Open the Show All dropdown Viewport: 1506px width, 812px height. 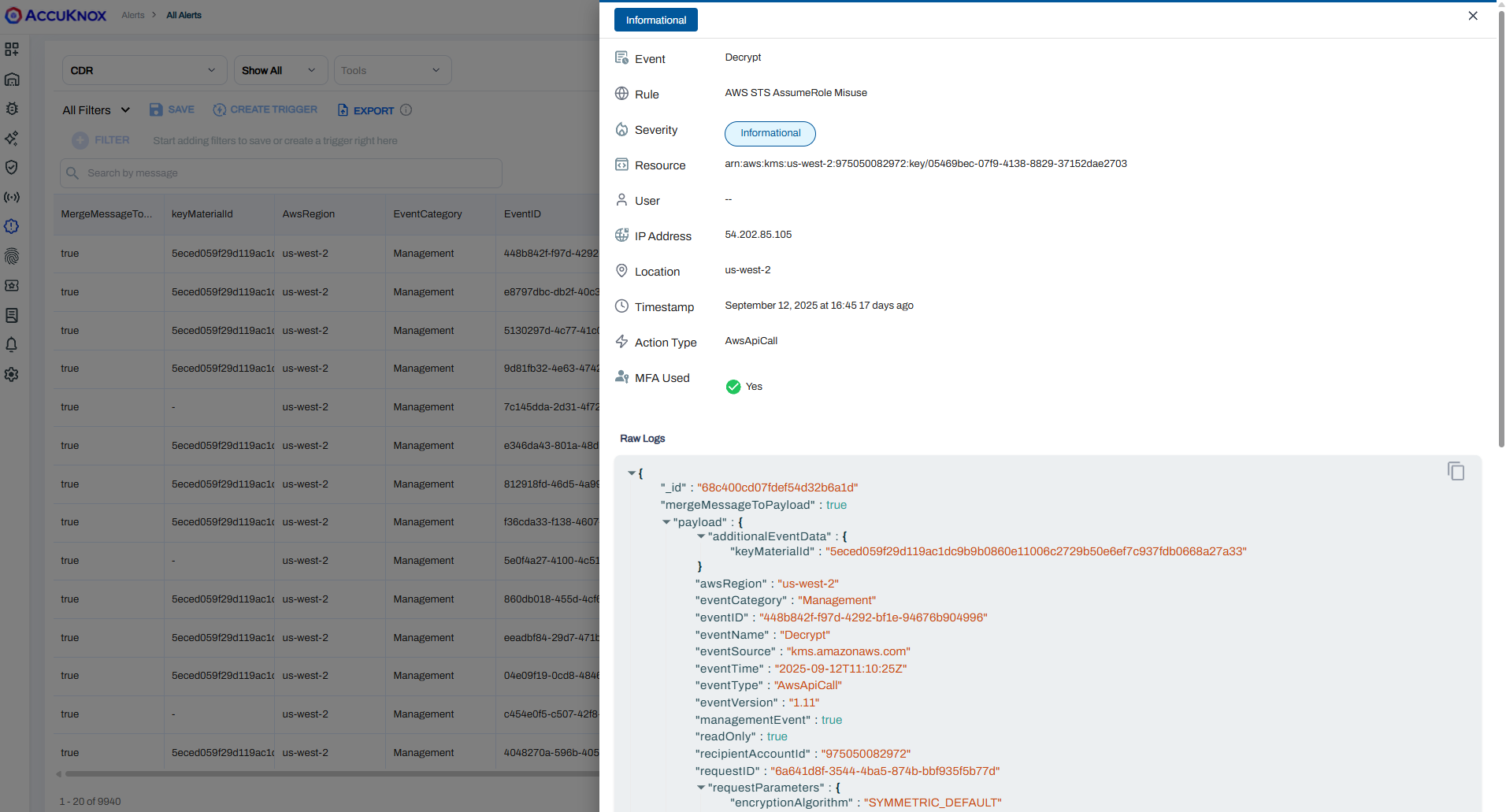point(280,70)
